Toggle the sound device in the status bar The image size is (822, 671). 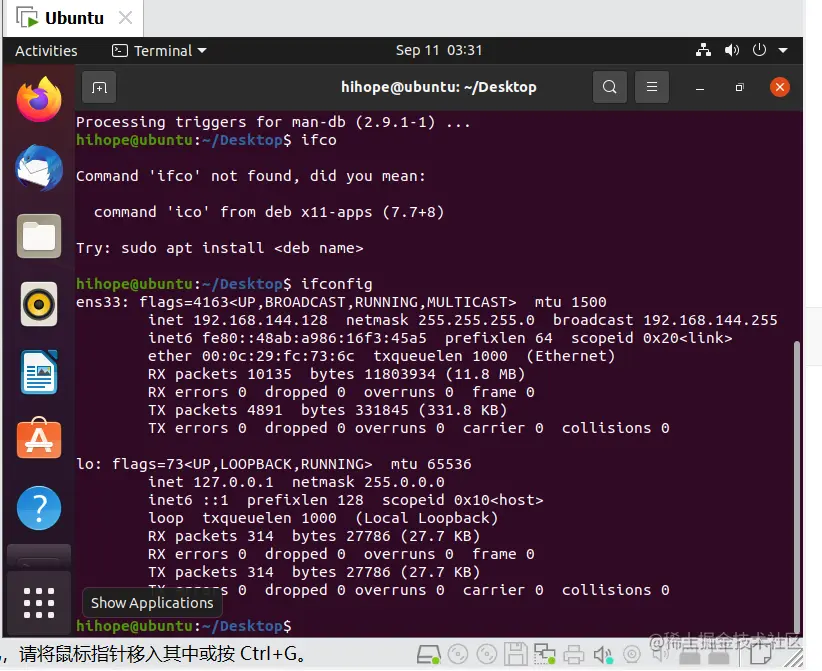(x=602, y=655)
